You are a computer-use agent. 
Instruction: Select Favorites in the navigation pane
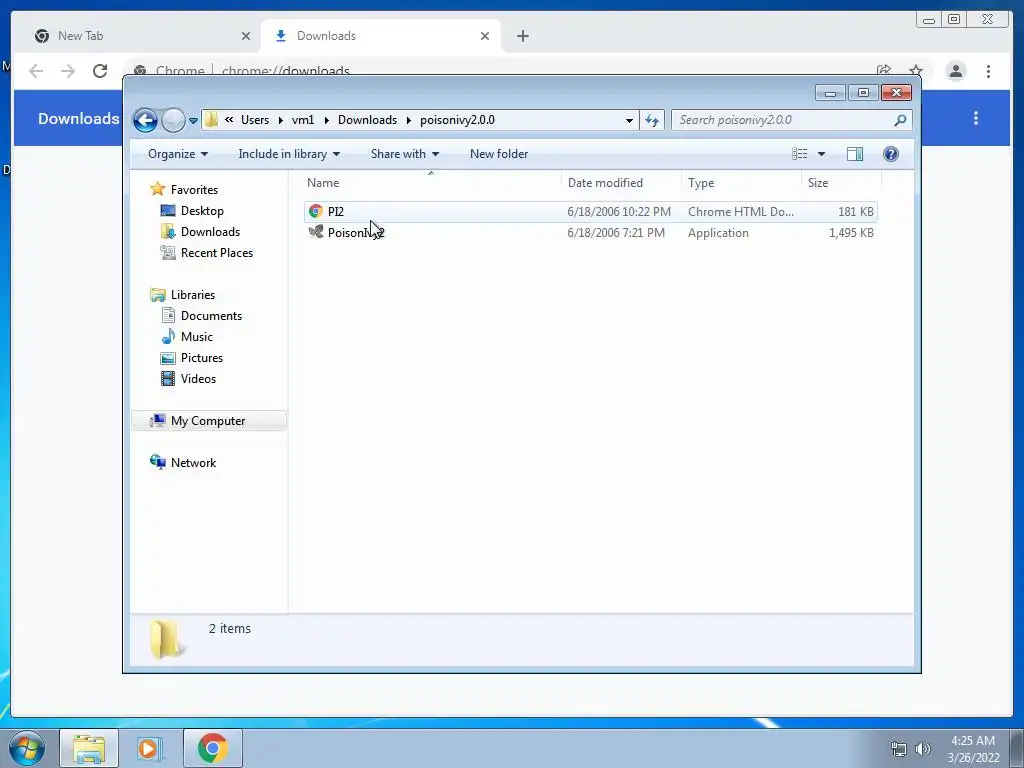coord(194,189)
